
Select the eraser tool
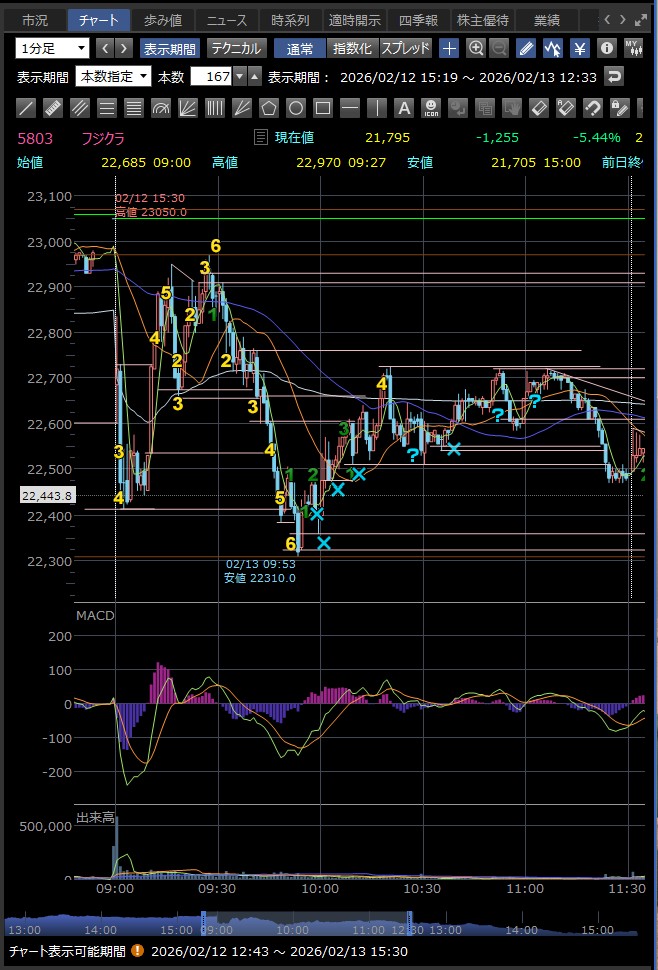click(x=538, y=108)
